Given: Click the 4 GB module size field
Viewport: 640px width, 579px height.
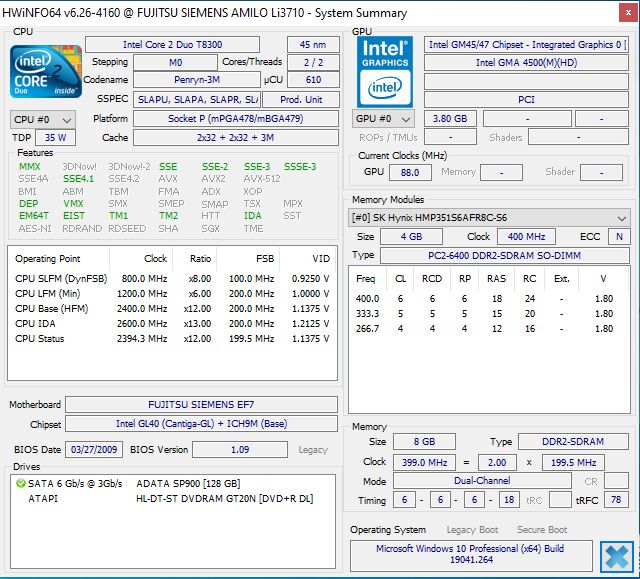Looking at the screenshot, I should pos(411,237).
